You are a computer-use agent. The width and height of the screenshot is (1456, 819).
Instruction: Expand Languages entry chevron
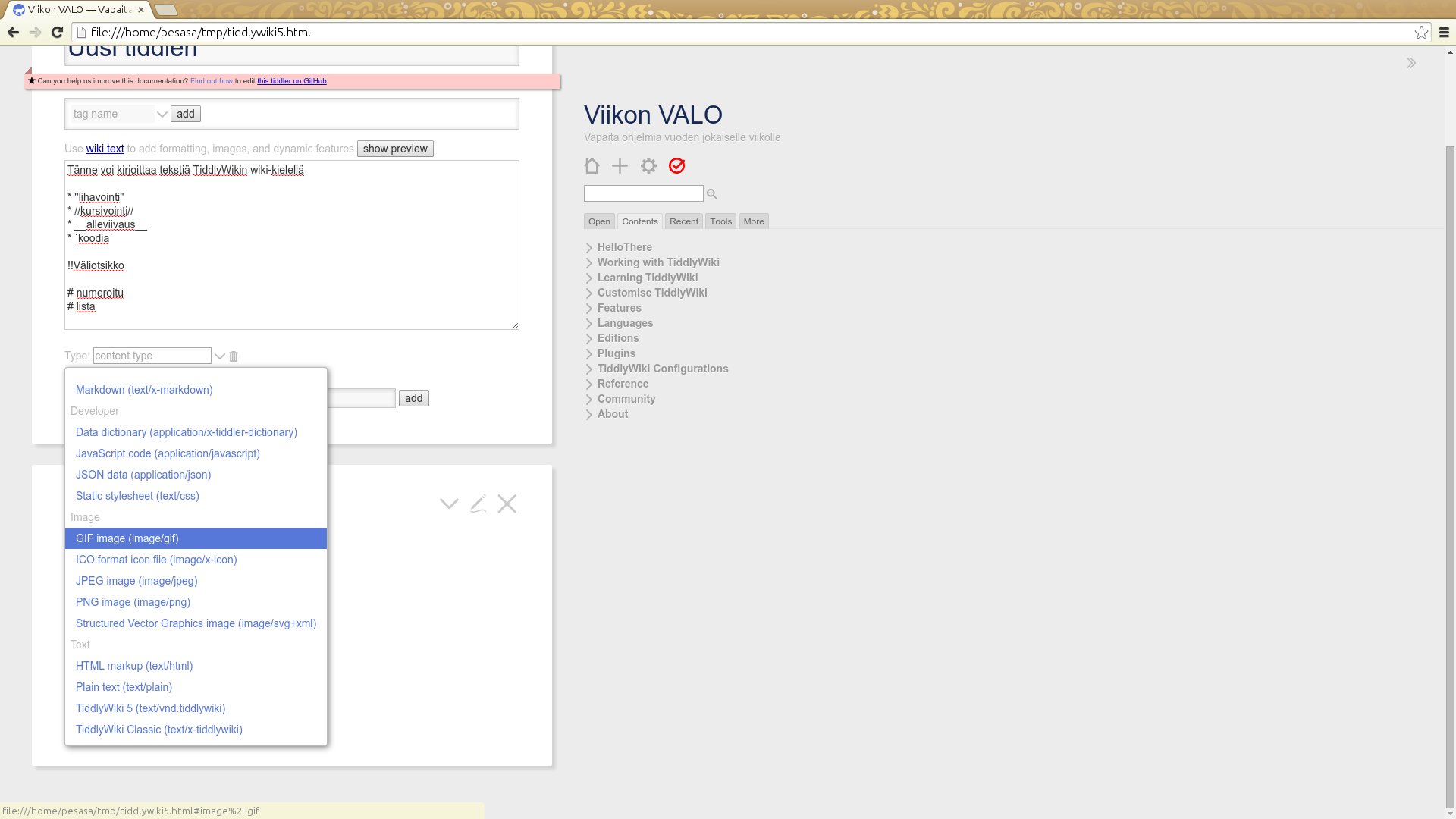[589, 323]
